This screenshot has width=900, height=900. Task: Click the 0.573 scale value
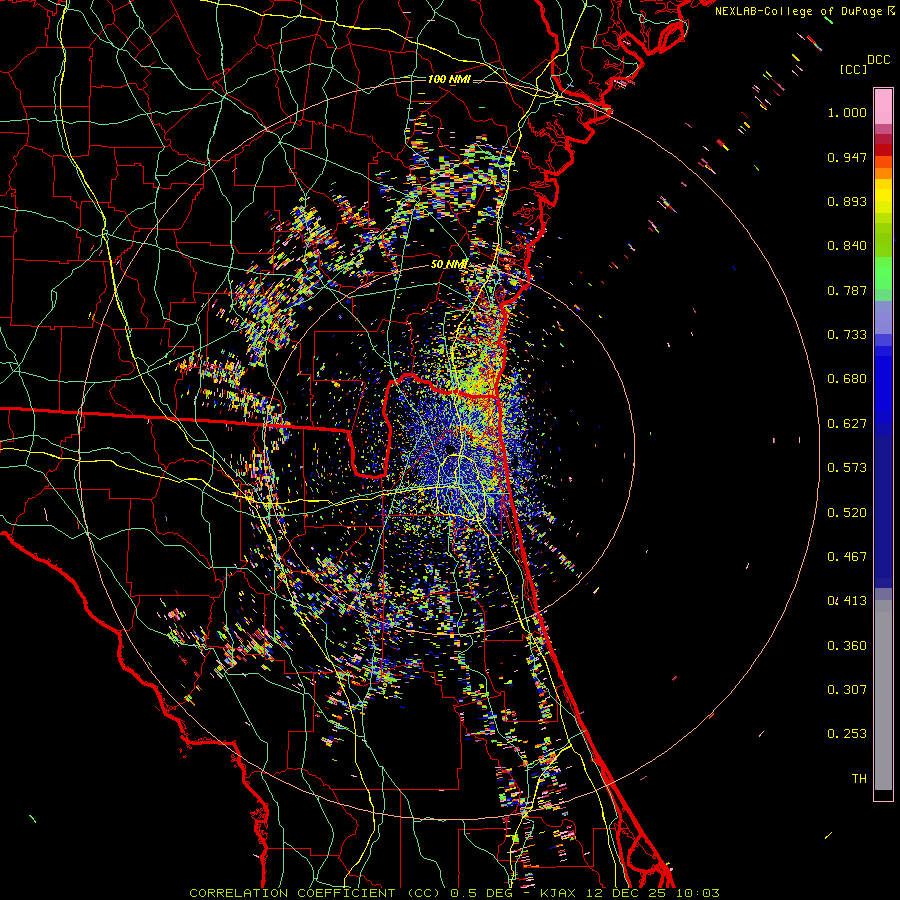pos(847,468)
